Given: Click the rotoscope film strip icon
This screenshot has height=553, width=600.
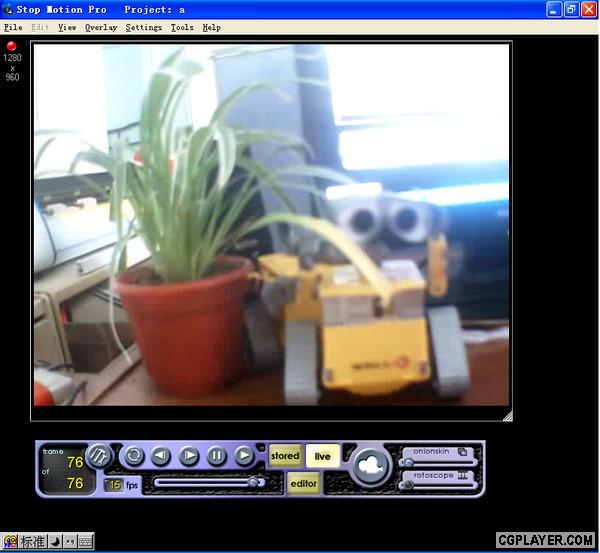Looking at the screenshot, I should point(463,475).
